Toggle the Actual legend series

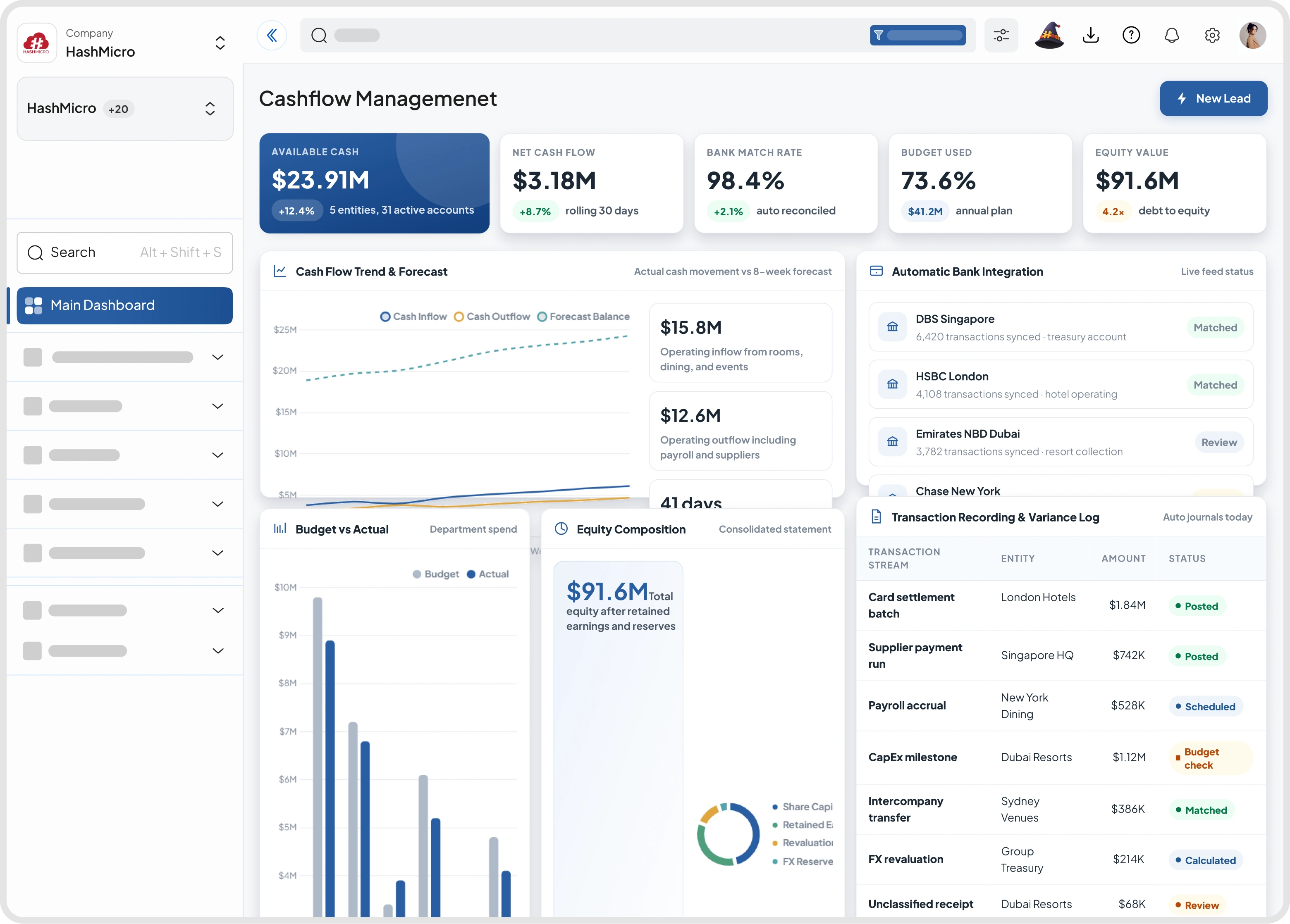(487, 574)
